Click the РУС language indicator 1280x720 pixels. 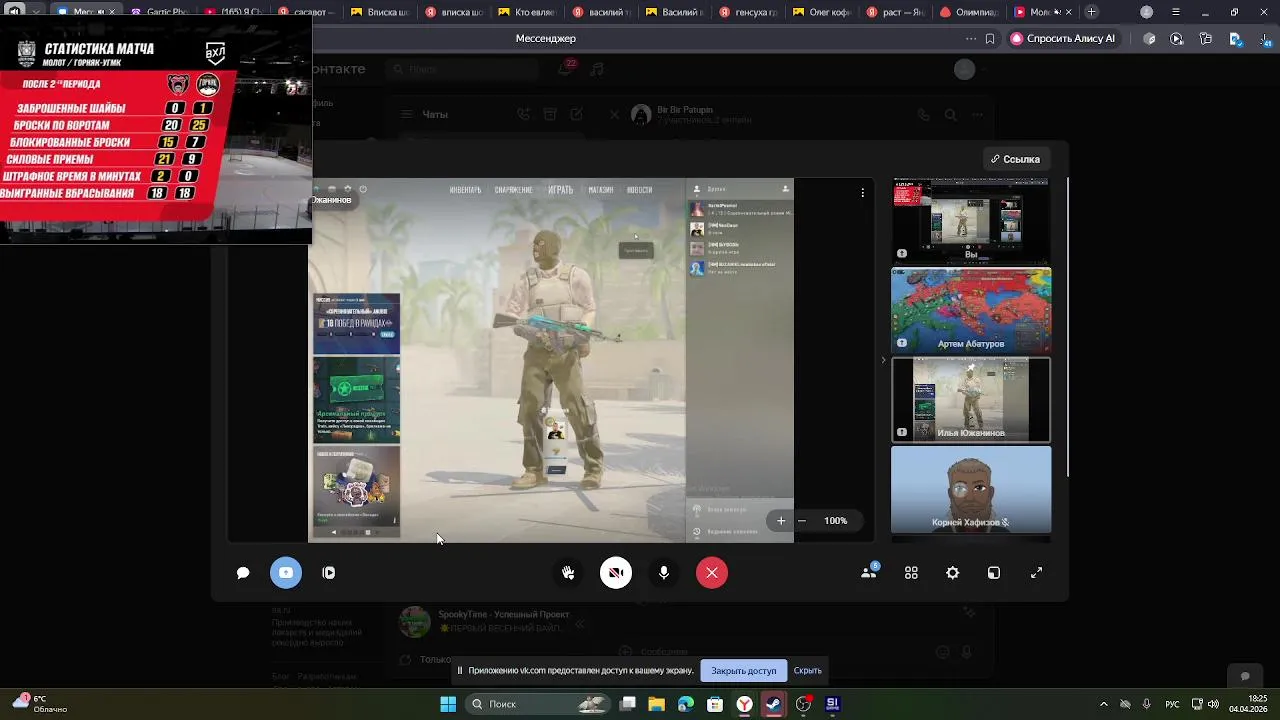pyautogui.click(x=1172, y=704)
